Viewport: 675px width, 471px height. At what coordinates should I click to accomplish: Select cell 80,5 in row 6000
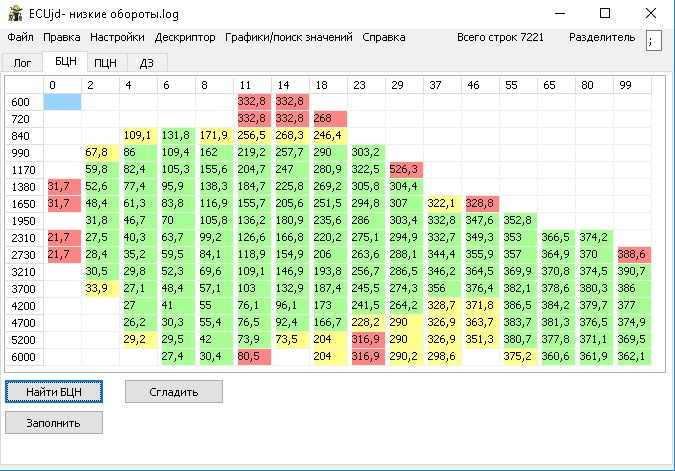pos(253,356)
